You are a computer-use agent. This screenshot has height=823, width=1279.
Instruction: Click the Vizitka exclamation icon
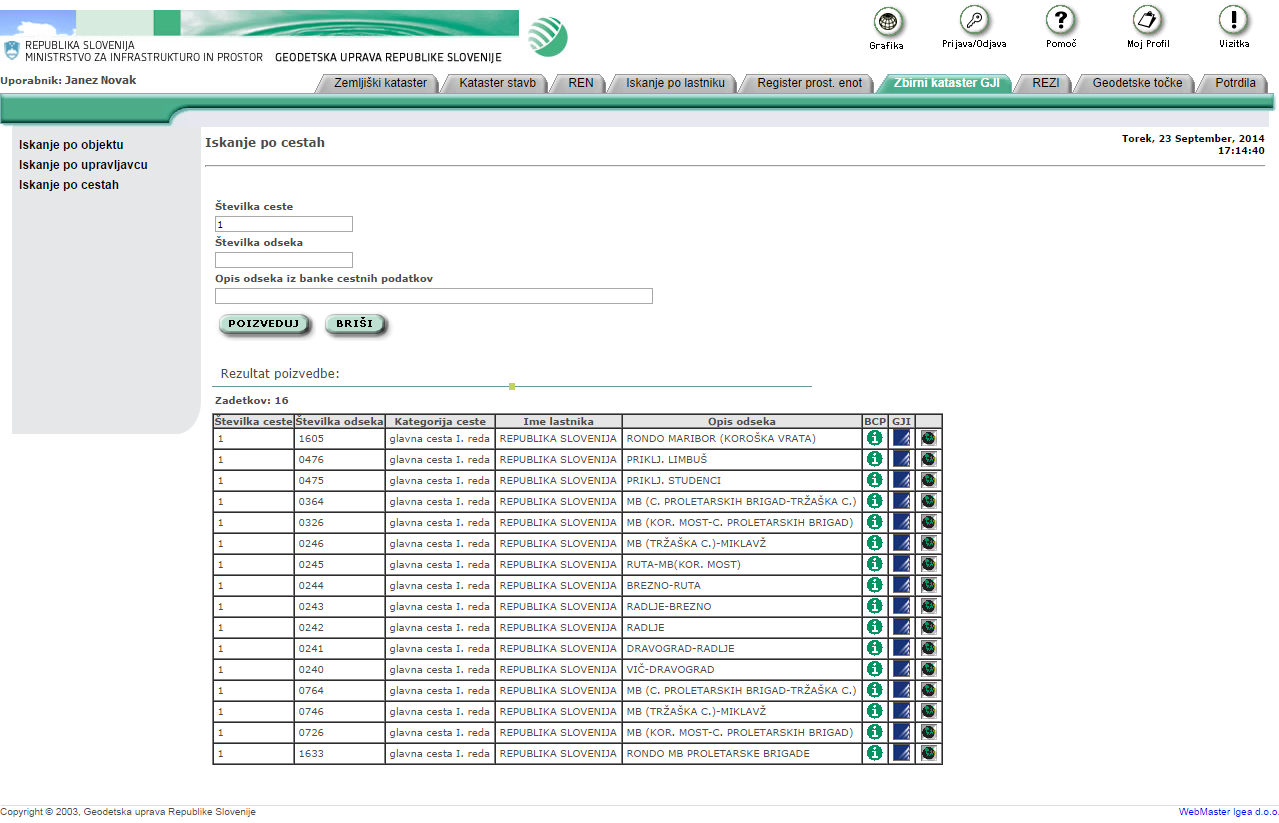(x=1234, y=20)
